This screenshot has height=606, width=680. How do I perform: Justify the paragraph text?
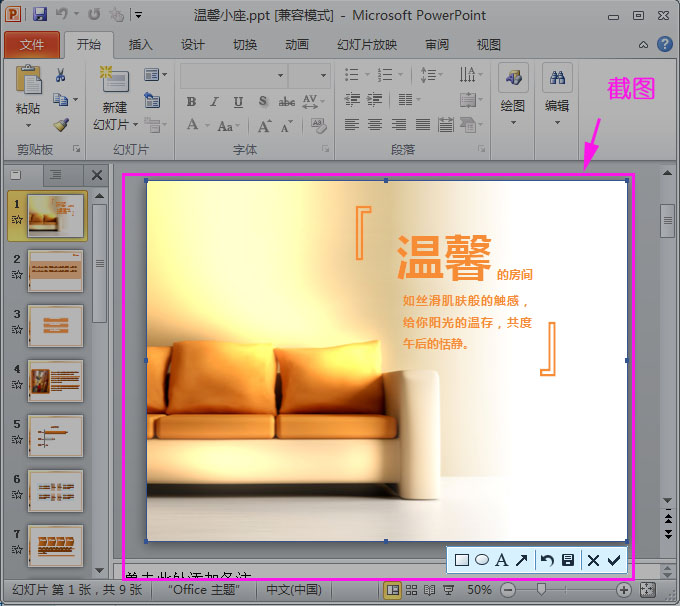[423, 125]
